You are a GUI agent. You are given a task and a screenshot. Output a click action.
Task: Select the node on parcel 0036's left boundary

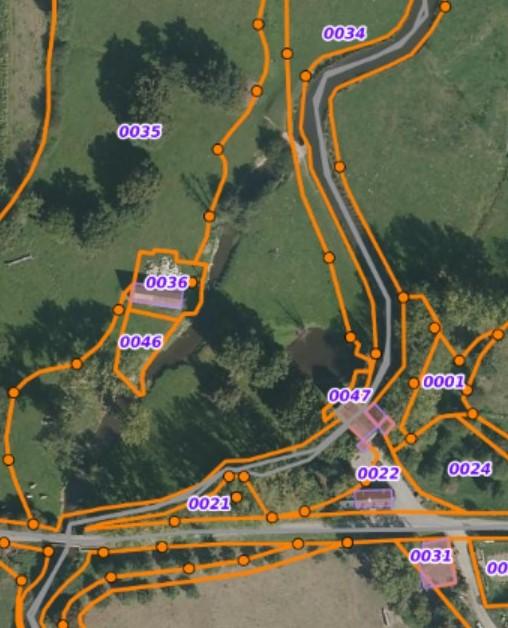point(119,310)
